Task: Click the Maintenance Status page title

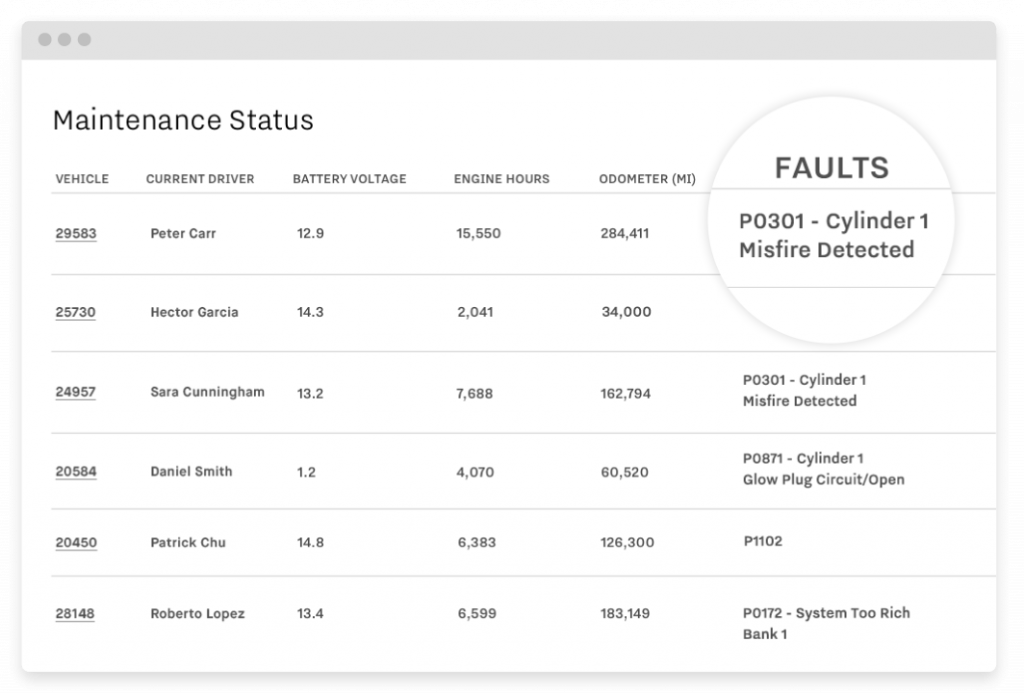Action: 183,120
